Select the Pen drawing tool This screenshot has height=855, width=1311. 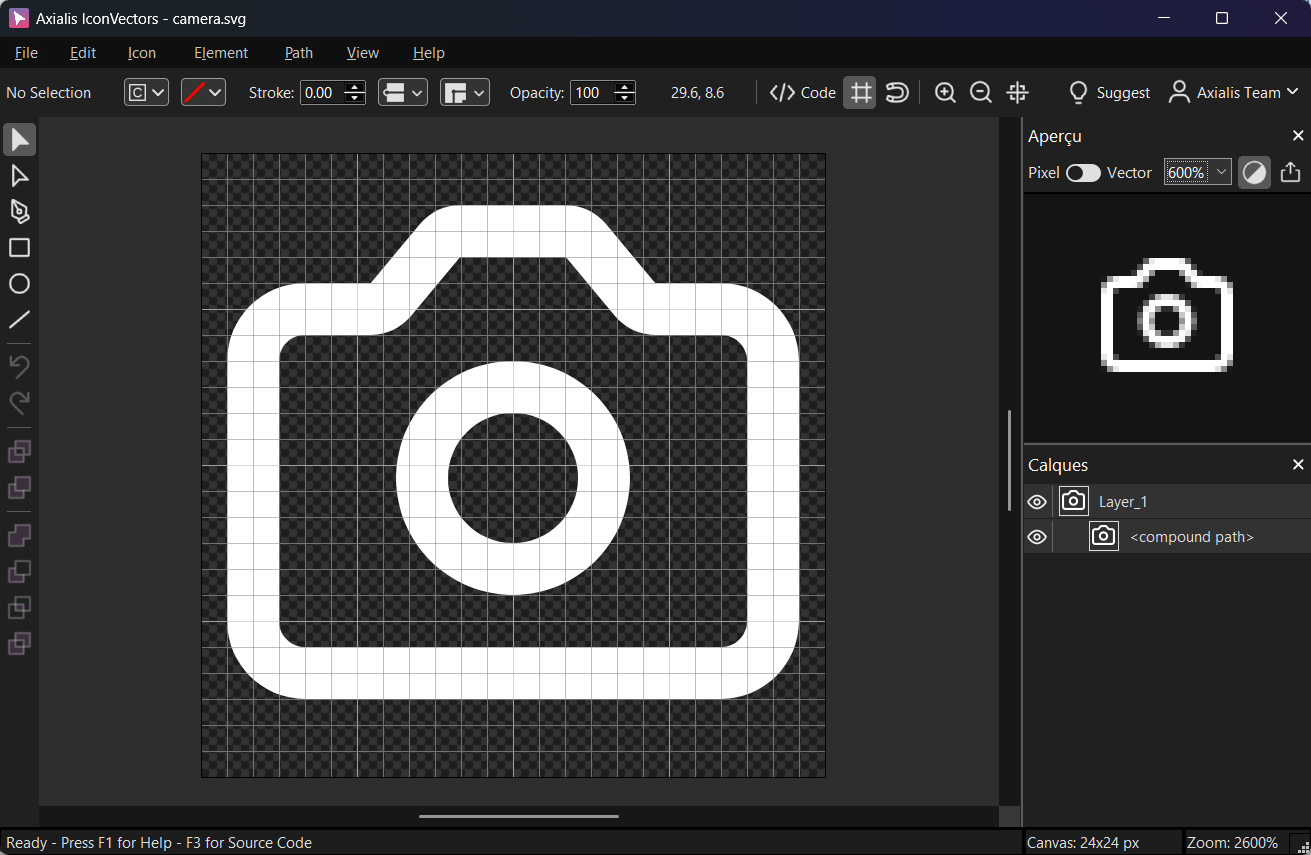pos(19,212)
